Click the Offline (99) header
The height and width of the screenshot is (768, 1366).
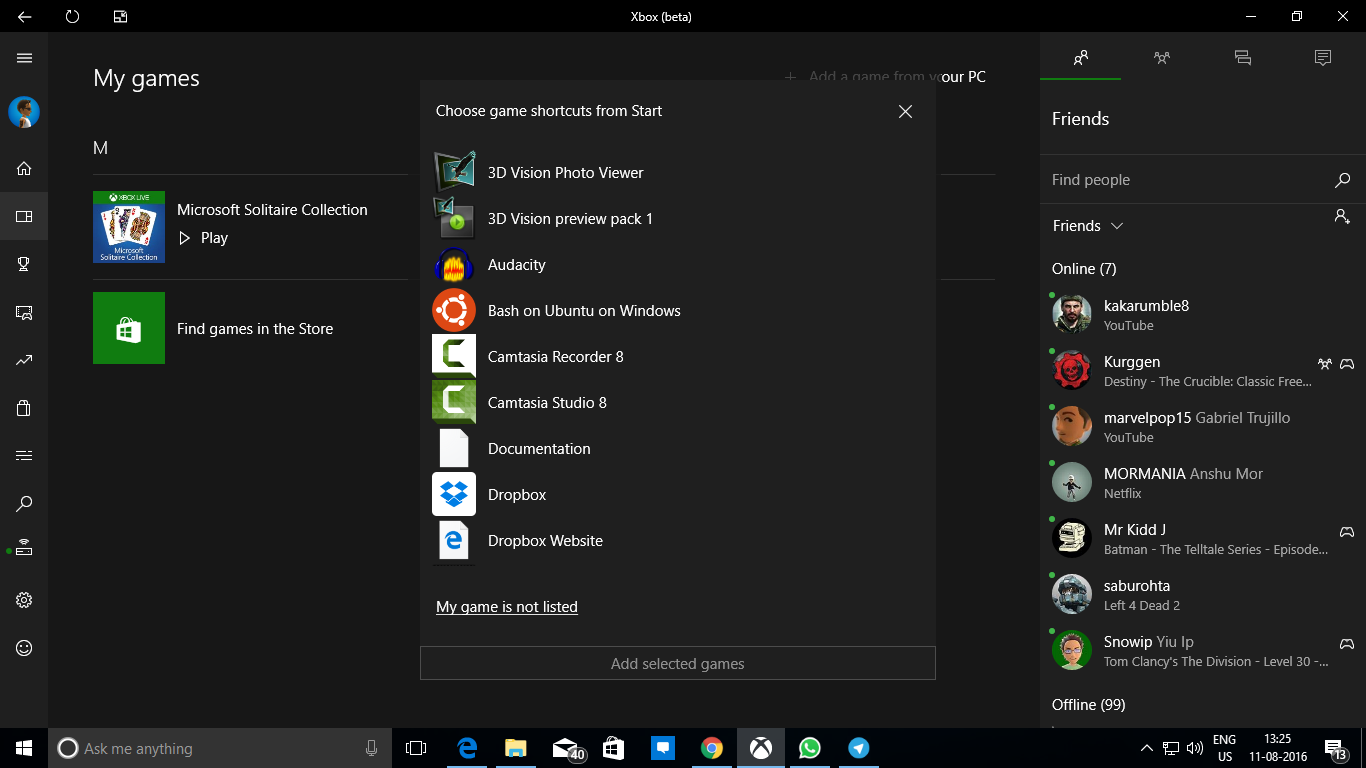1088,704
